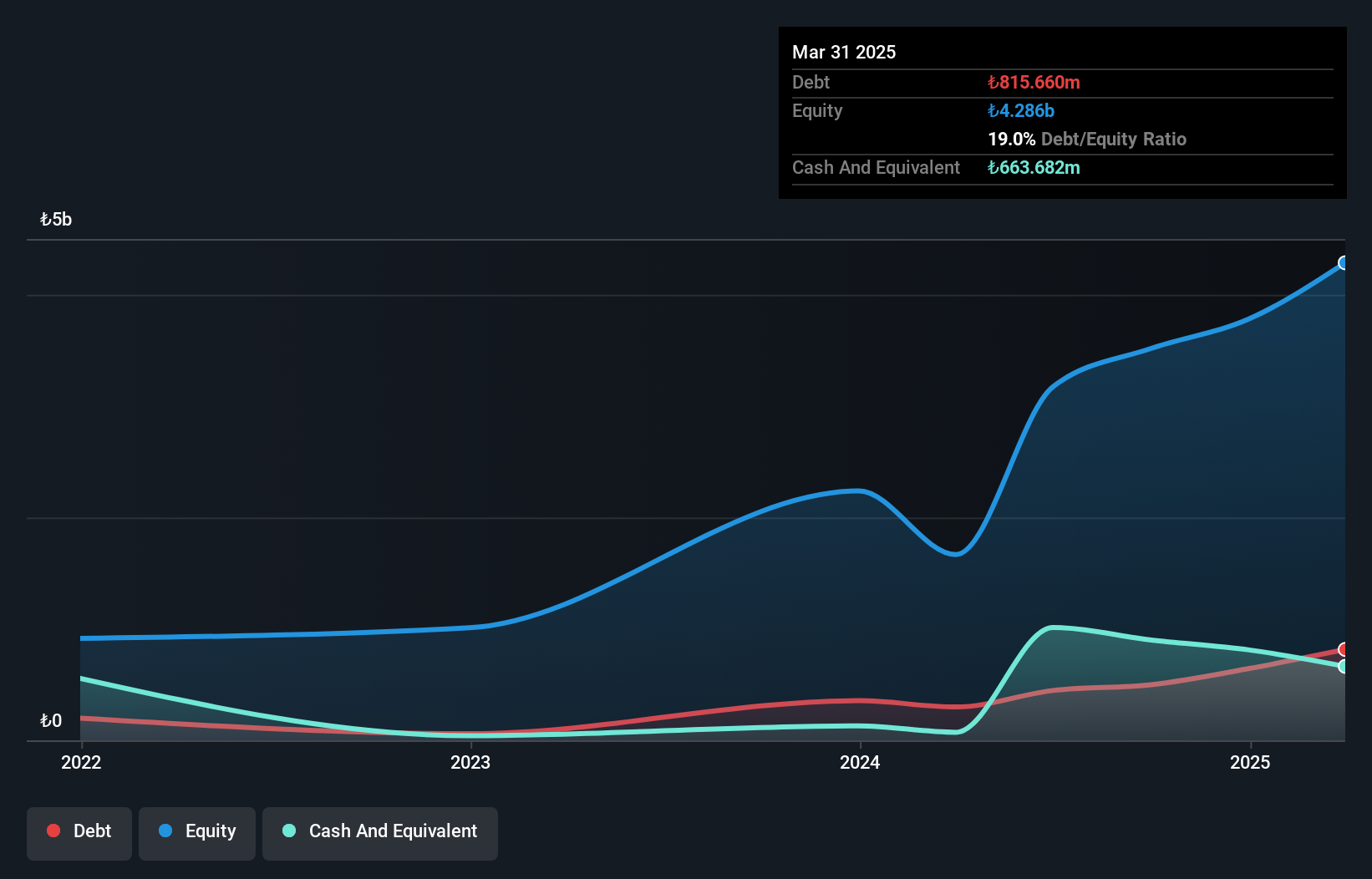Image resolution: width=1372 pixels, height=879 pixels.
Task: Click the Debt row label in tooltip
Action: 810,82
